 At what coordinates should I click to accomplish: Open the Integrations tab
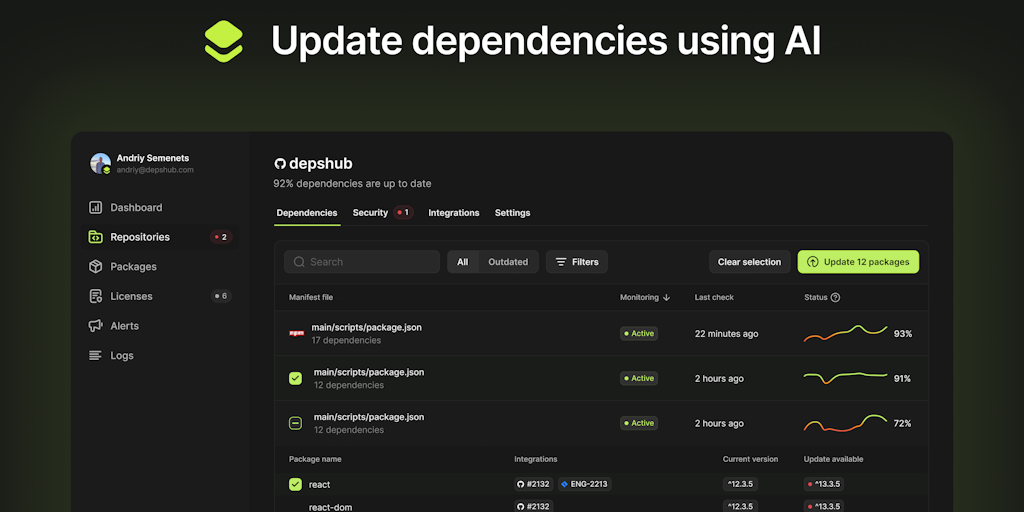tap(454, 213)
